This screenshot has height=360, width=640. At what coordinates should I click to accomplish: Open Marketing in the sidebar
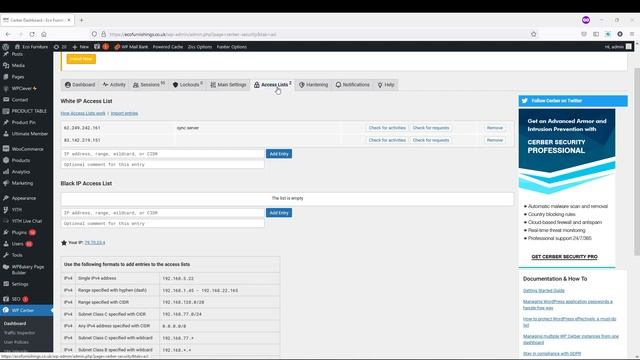coord(22,183)
